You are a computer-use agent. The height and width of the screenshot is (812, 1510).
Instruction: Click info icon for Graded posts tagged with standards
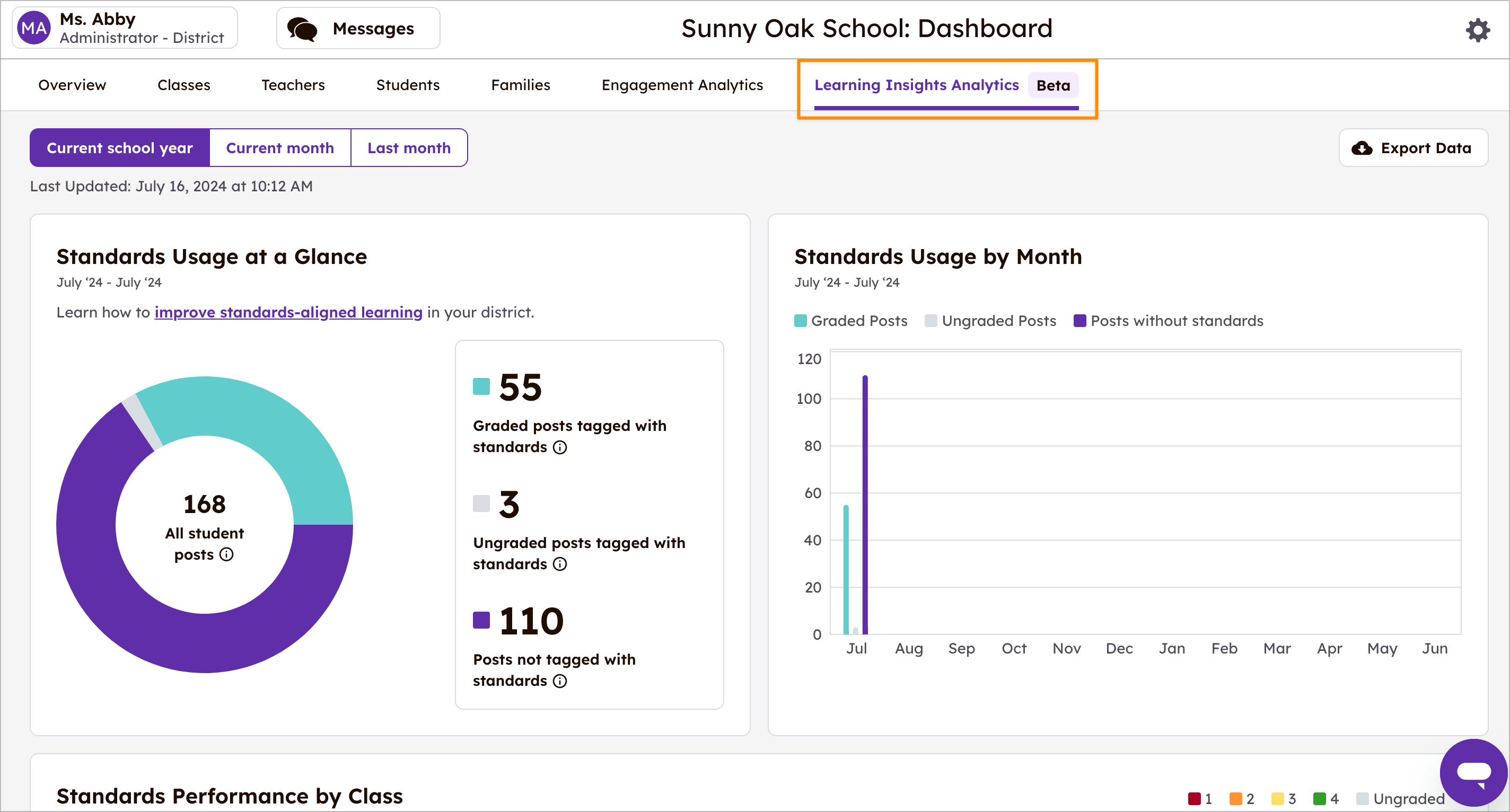[560, 447]
